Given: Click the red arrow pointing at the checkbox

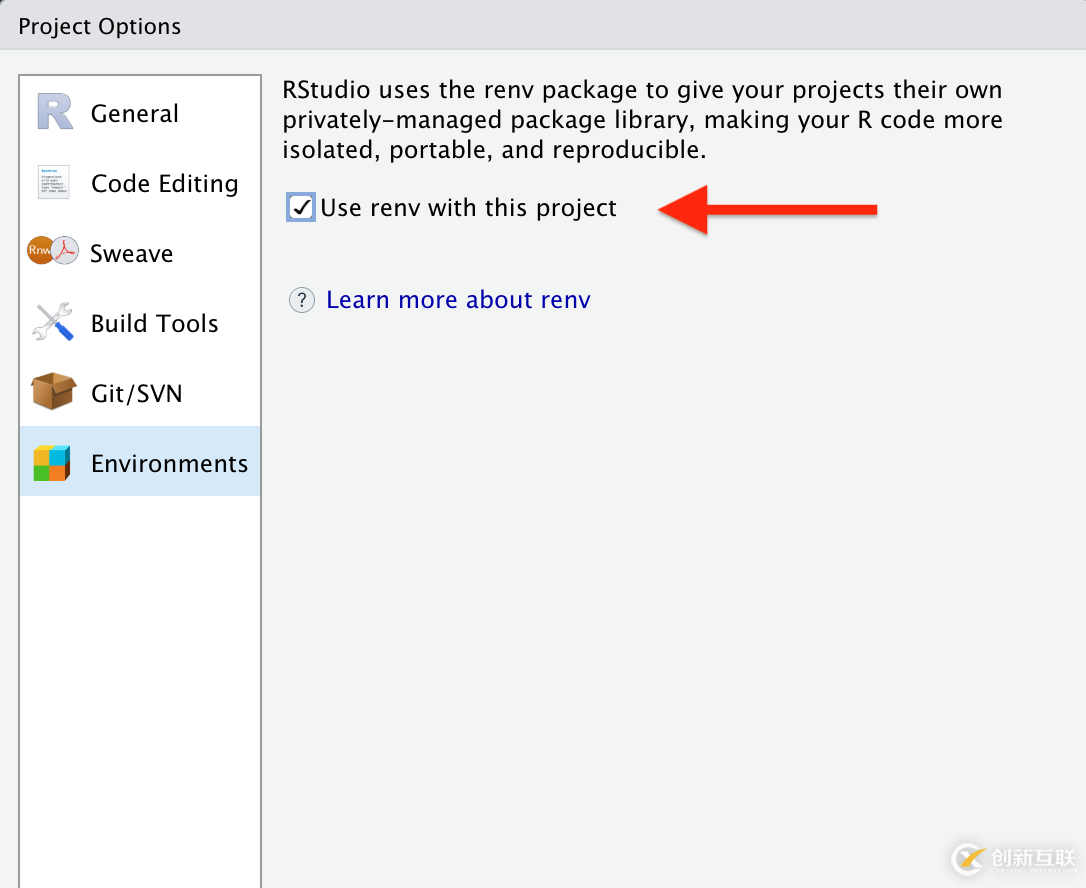Looking at the screenshot, I should (x=767, y=209).
